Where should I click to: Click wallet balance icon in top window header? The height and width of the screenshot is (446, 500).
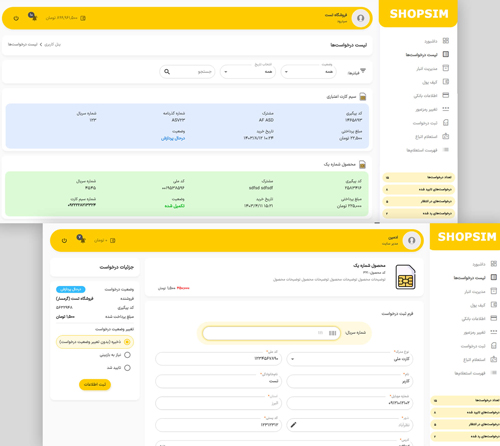(x=83, y=18)
